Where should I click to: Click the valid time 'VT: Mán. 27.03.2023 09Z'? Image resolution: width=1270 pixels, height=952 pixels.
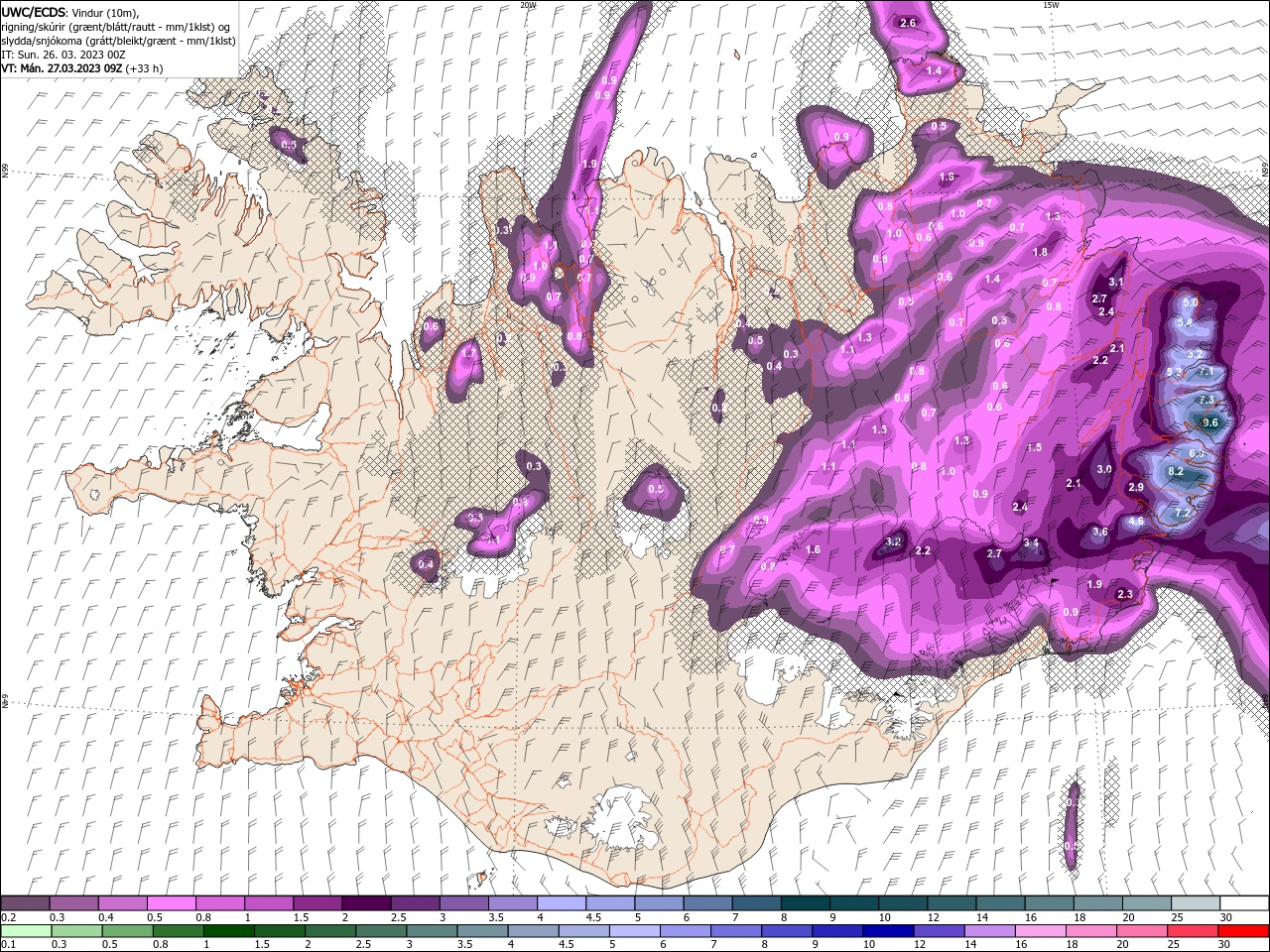click(x=62, y=68)
